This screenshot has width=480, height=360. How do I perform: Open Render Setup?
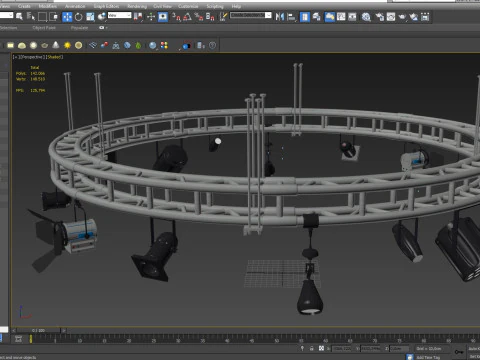380,17
